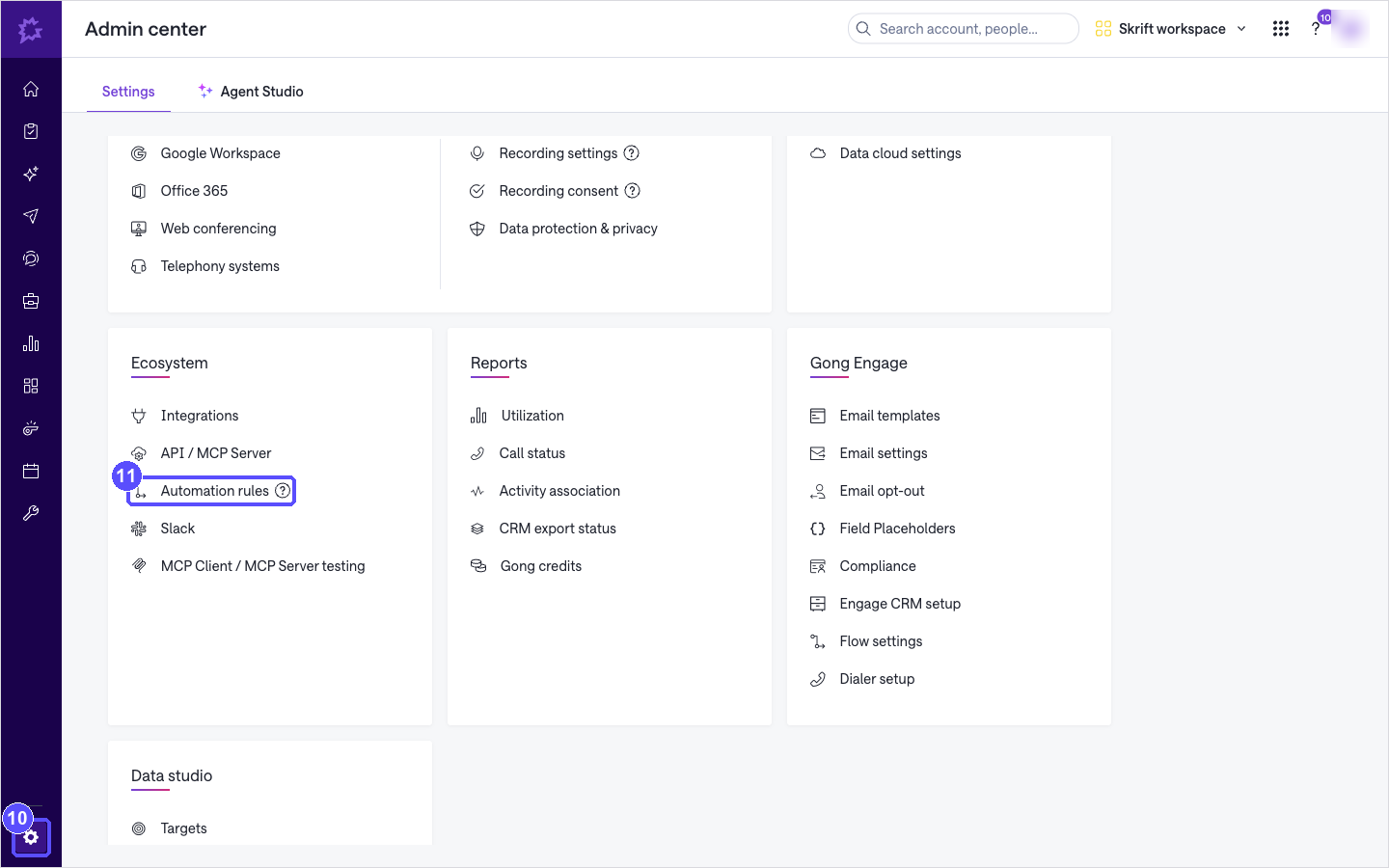
Task: Switch to the Agent Studio tab
Action: [x=251, y=92]
